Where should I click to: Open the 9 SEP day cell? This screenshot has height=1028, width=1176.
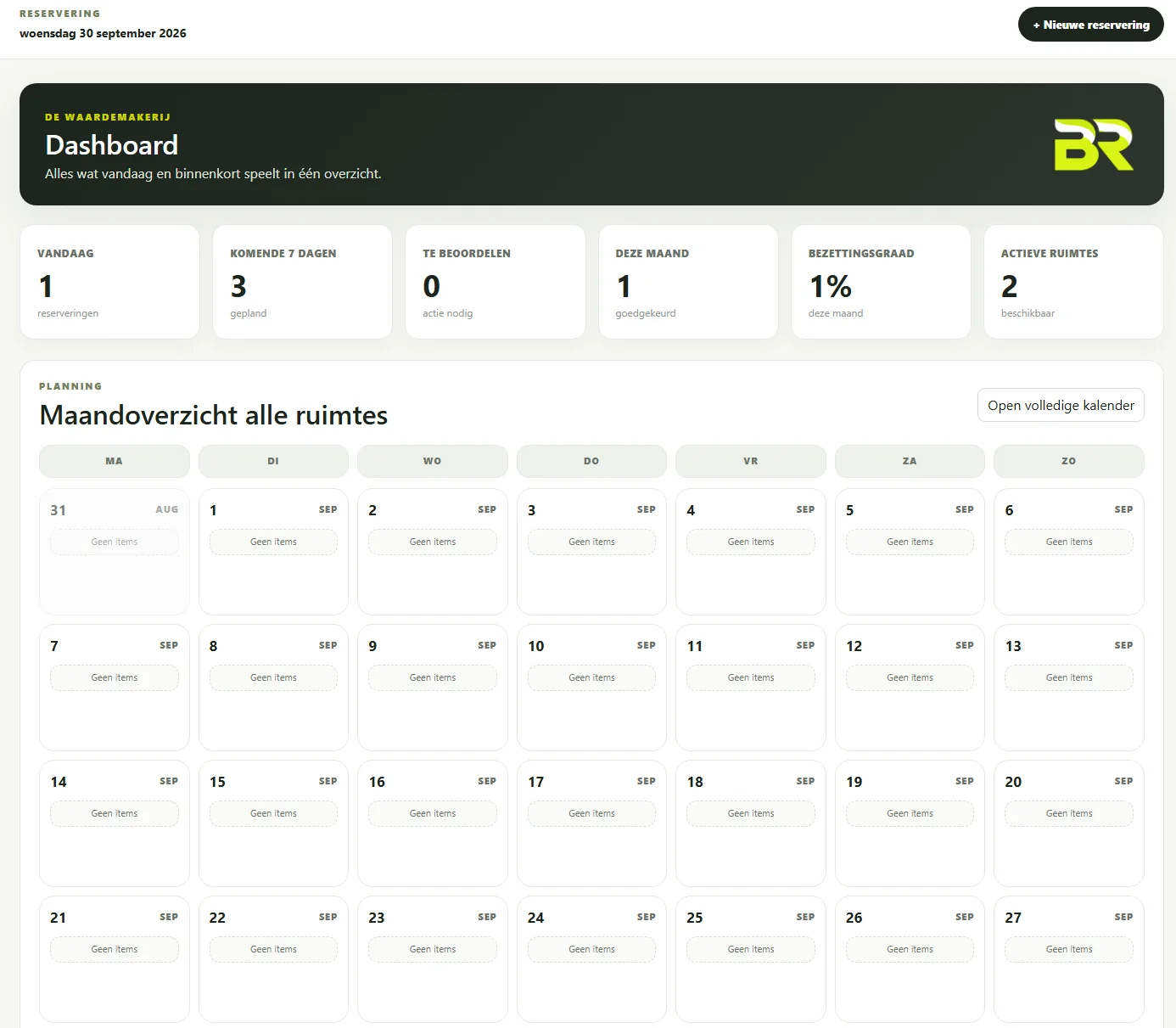pyautogui.click(x=433, y=688)
